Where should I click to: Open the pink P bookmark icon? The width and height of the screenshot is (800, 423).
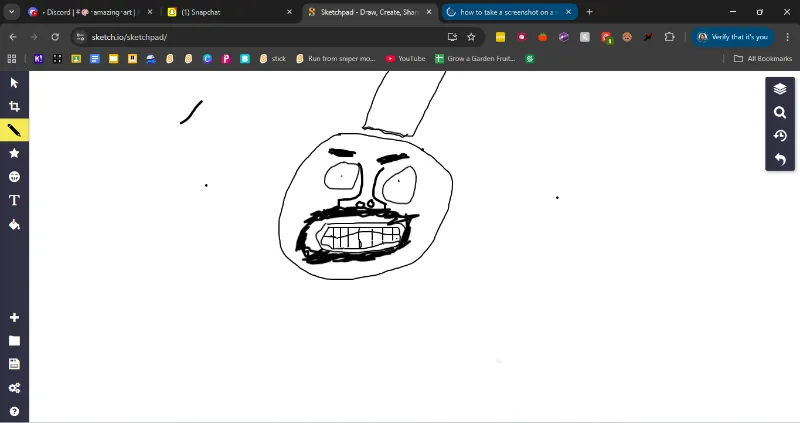(226, 59)
